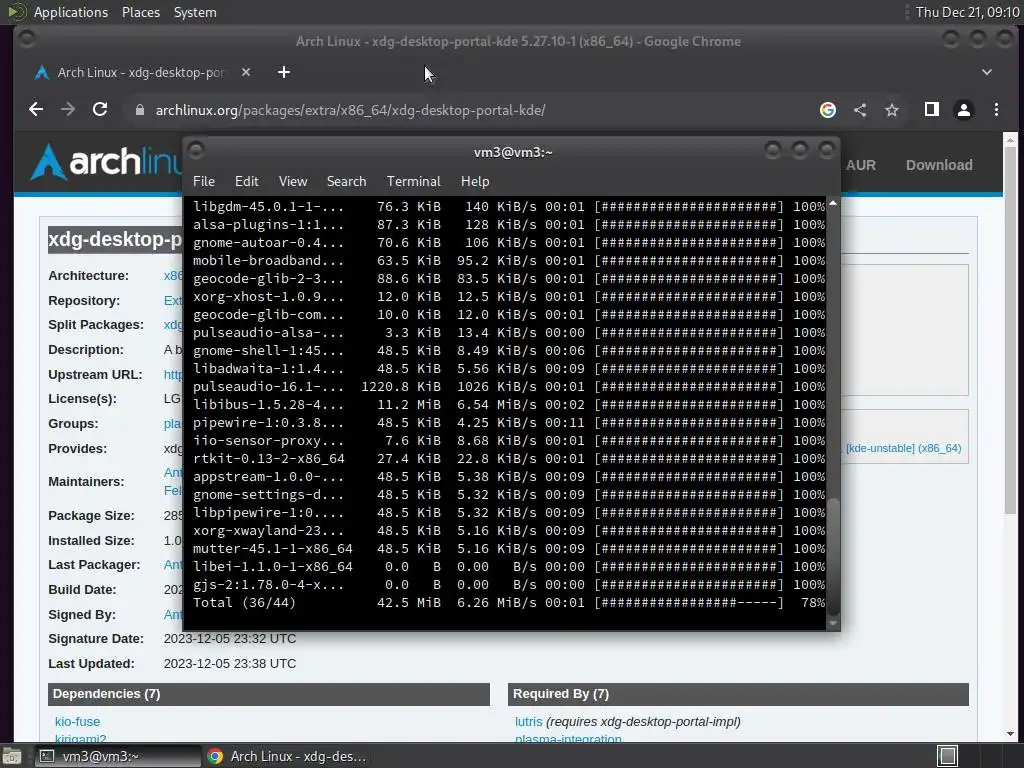Bookmark this page with the star icon
The image size is (1024, 768).
point(892,110)
